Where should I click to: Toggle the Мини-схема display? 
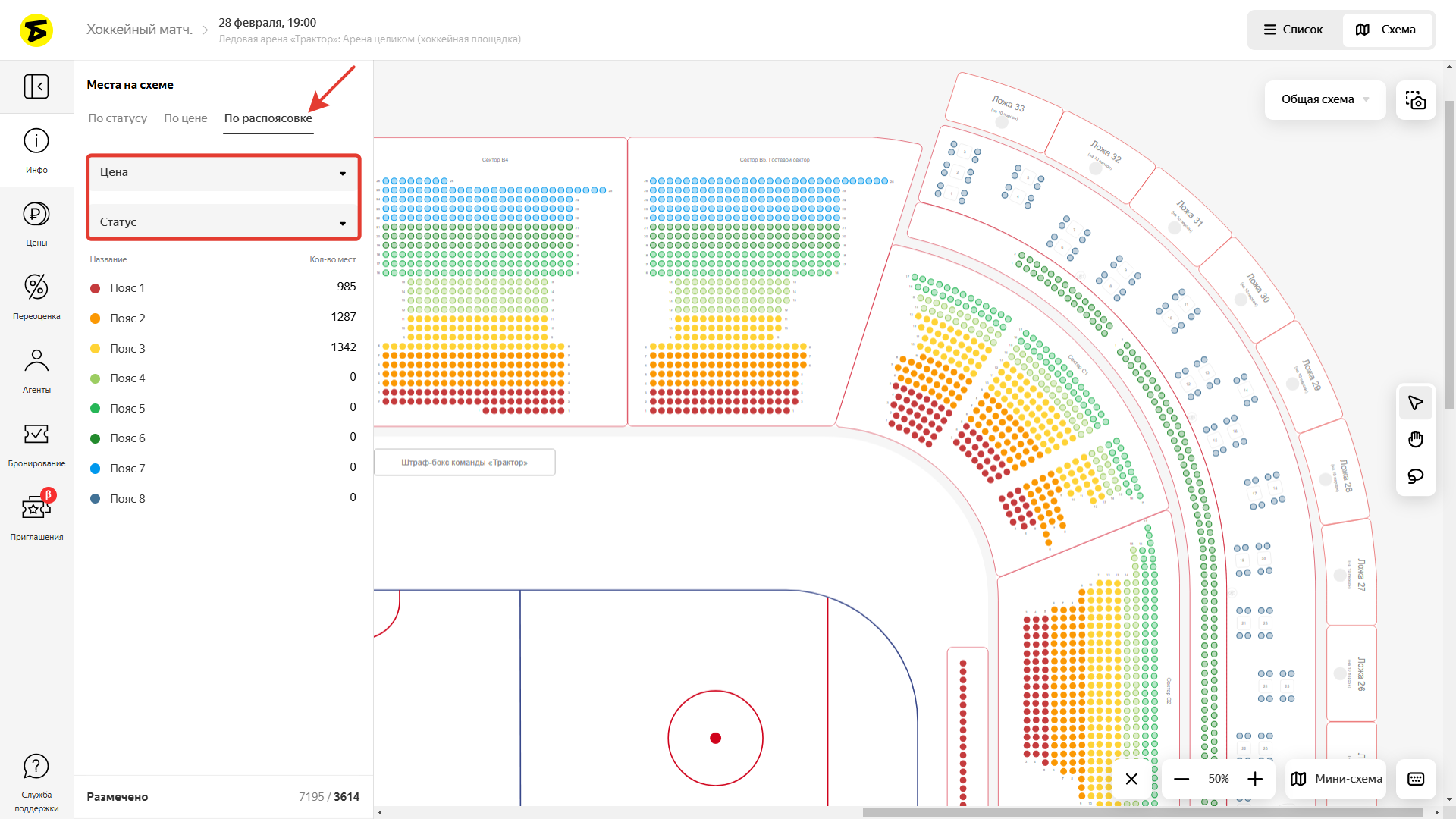(1336, 779)
